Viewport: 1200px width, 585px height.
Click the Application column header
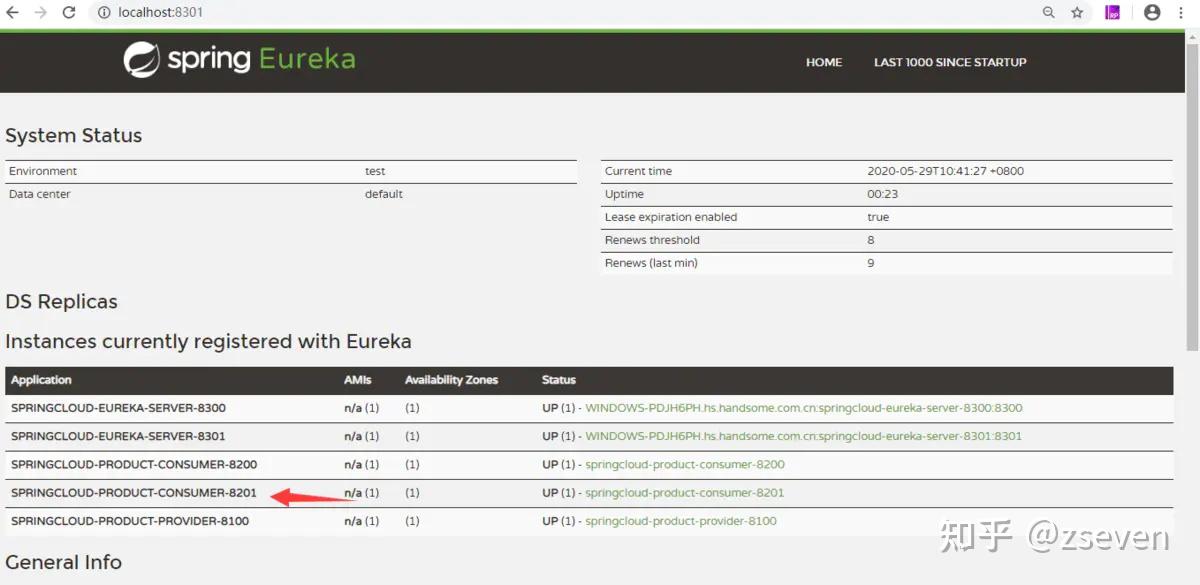point(41,380)
